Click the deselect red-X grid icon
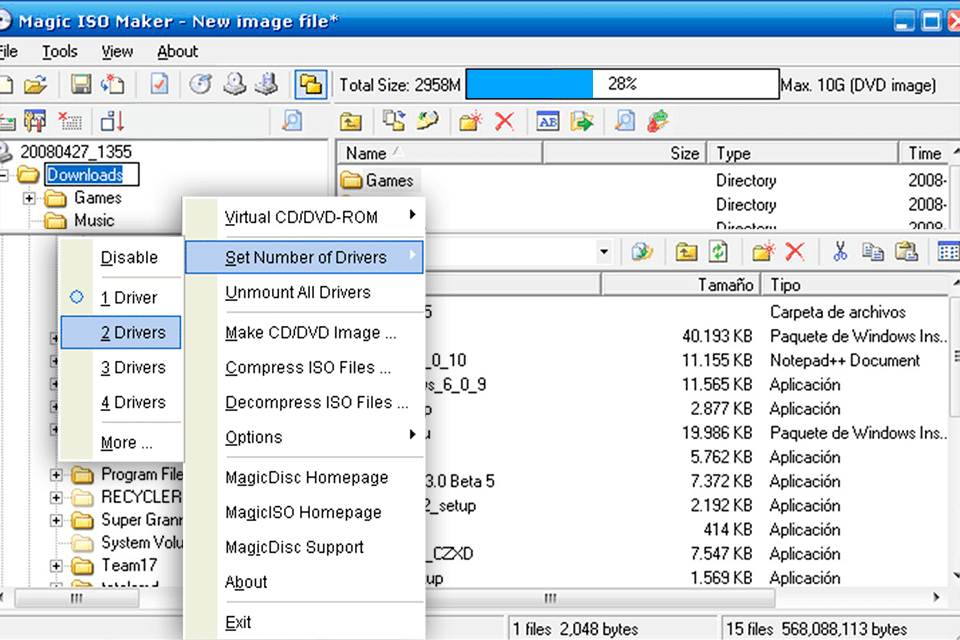This screenshot has height=640, width=960. 70,121
